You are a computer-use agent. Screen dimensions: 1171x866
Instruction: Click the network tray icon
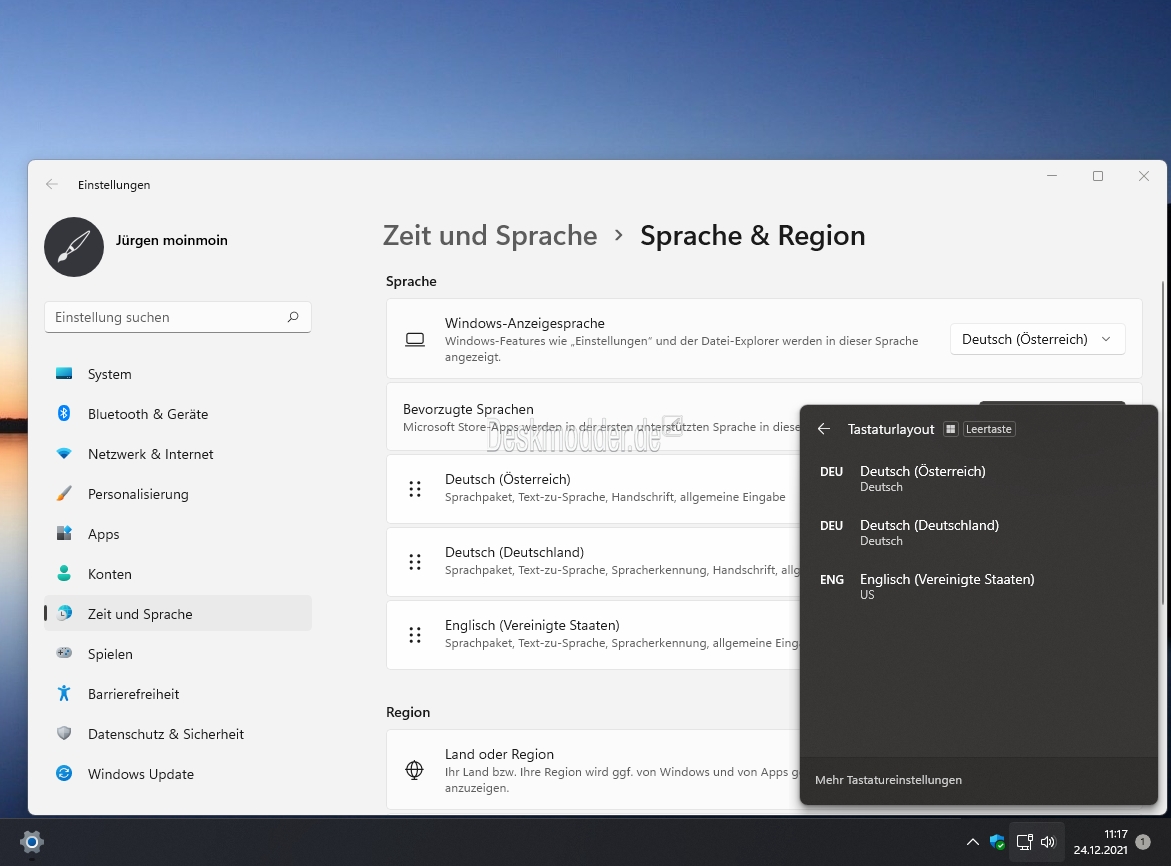coord(1025,842)
